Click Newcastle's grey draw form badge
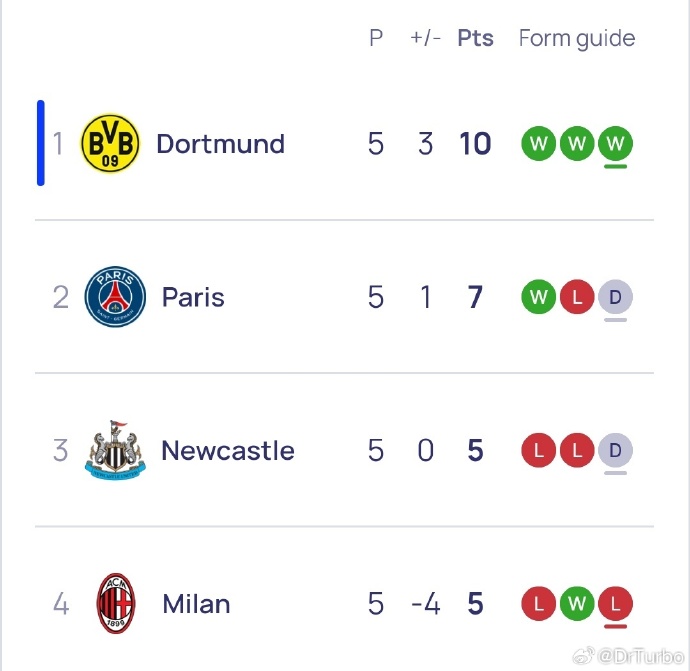The image size is (690, 671). coord(615,451)
